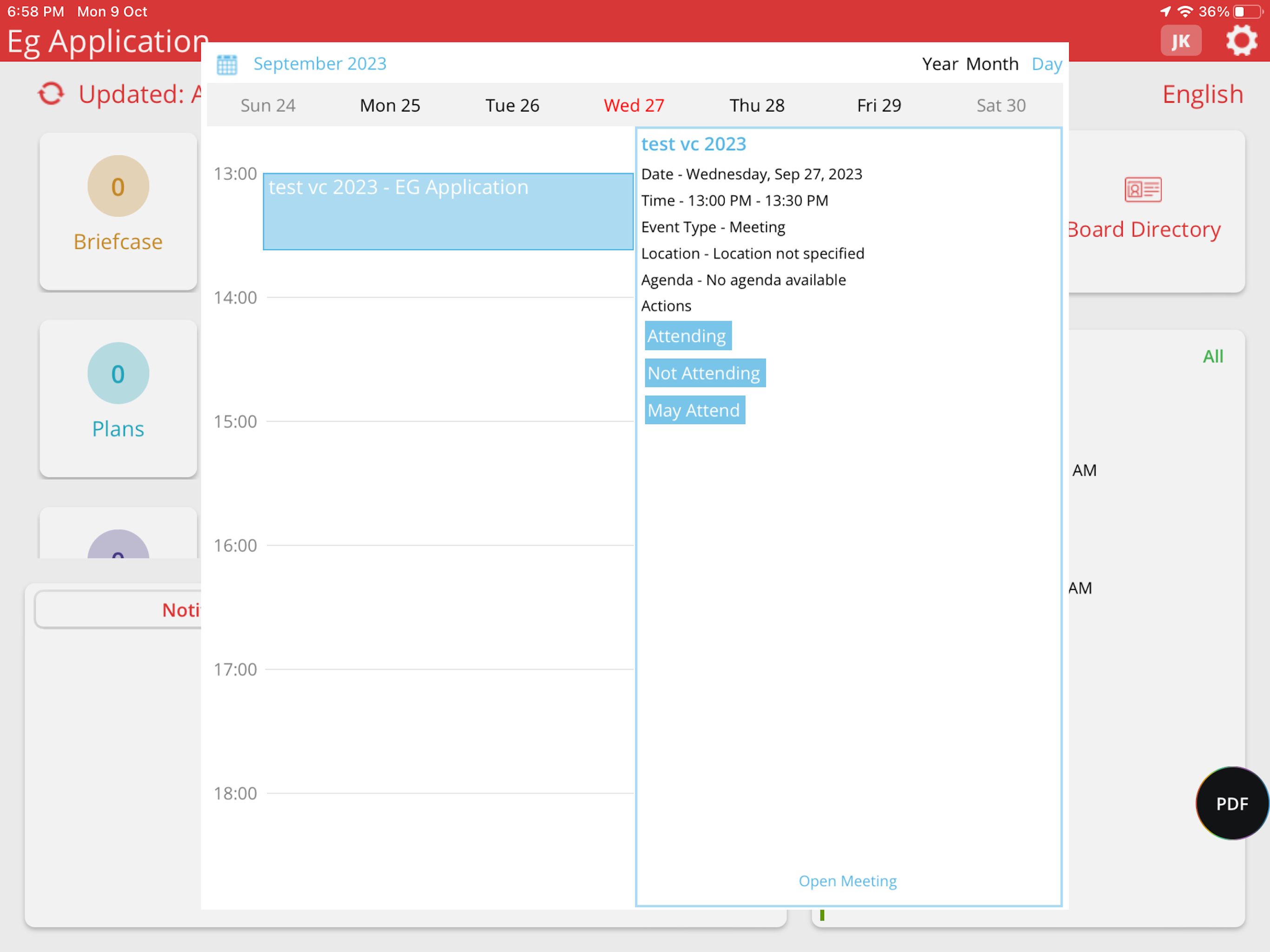Open the Briefcase card label

pos(118,242)
